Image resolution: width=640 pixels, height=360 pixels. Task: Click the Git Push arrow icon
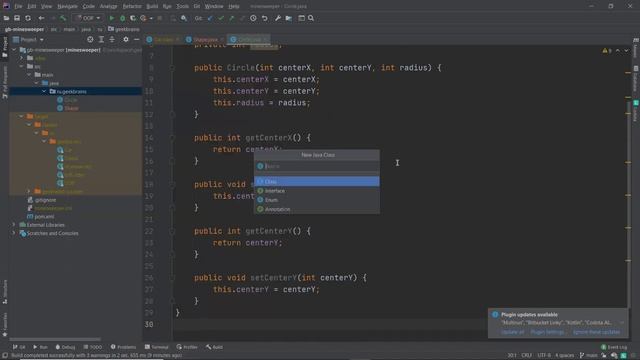click(x=231, y=18)
